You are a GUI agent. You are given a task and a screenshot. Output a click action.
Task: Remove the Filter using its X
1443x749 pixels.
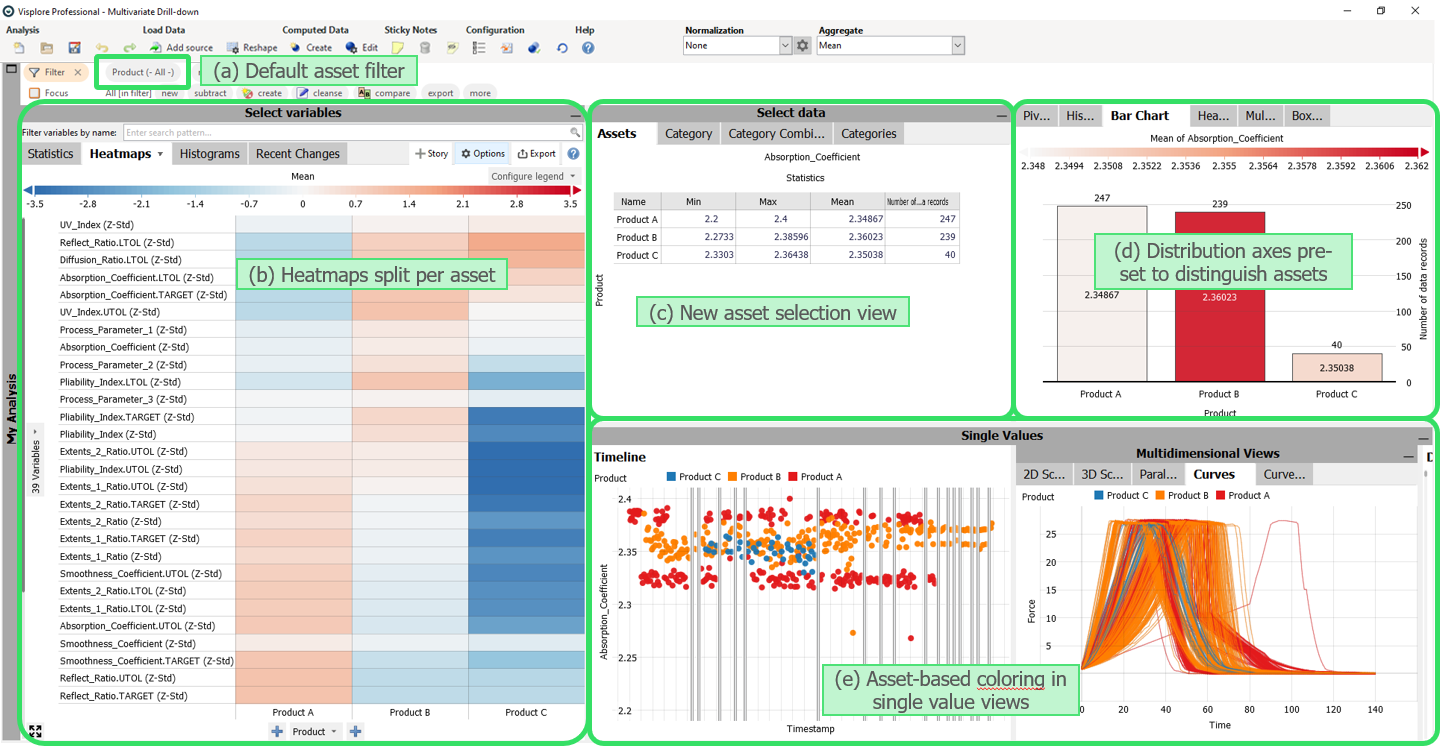[78, 72]
